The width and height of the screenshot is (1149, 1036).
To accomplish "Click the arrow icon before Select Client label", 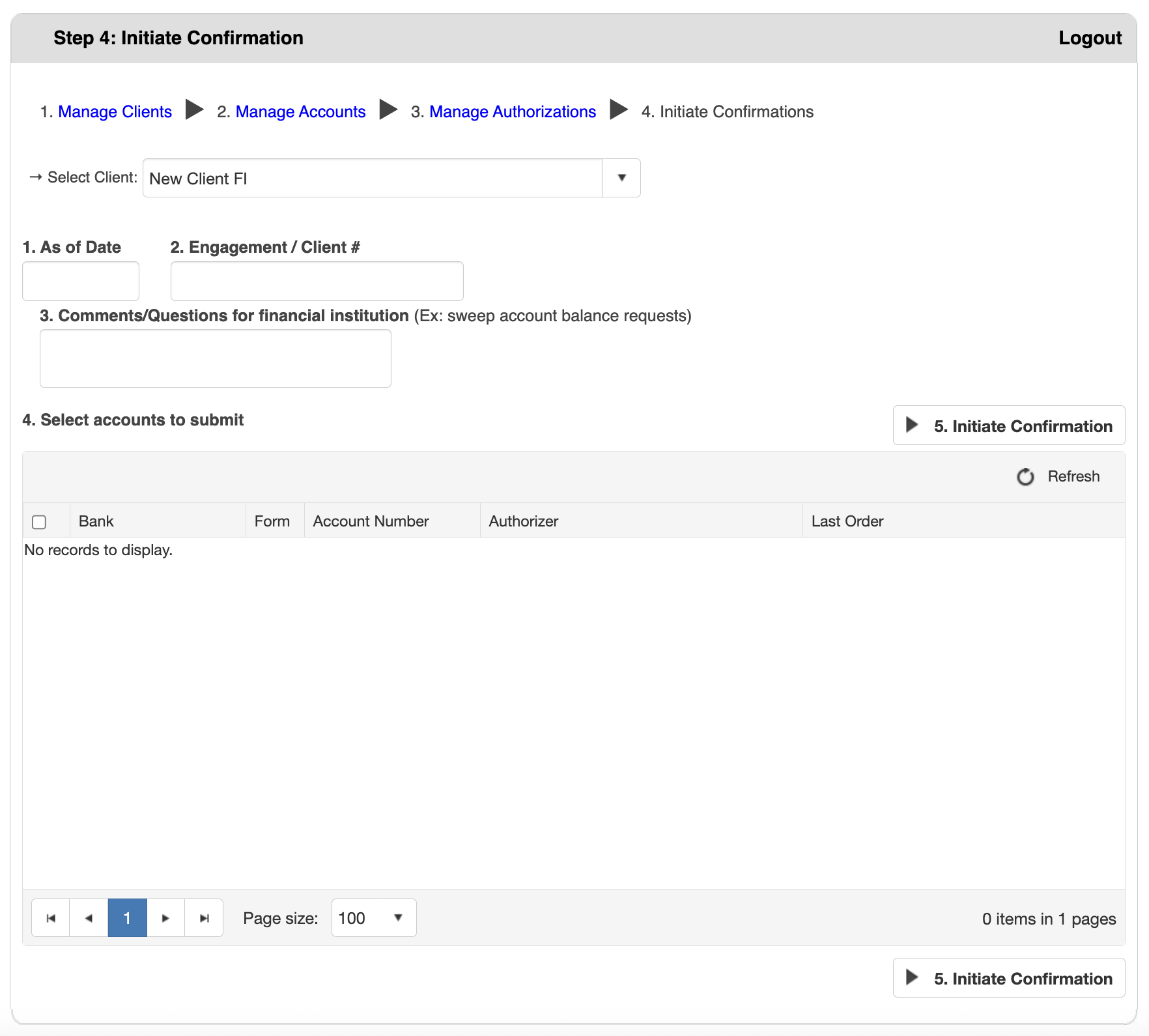I will pyautogui.click(x=36, y=177).
